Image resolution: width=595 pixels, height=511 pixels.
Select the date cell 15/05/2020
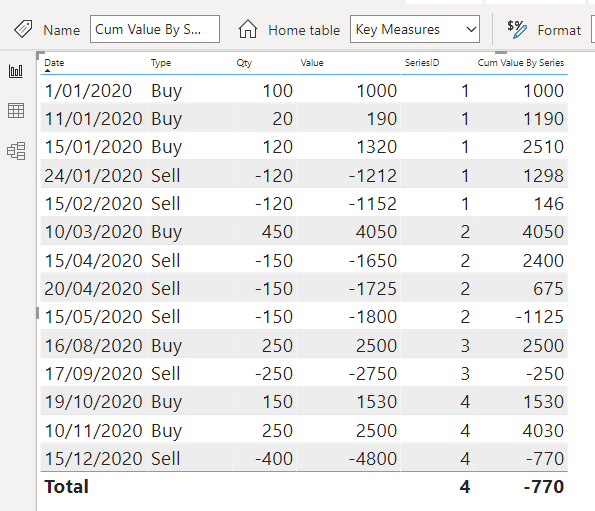[93, 317]
